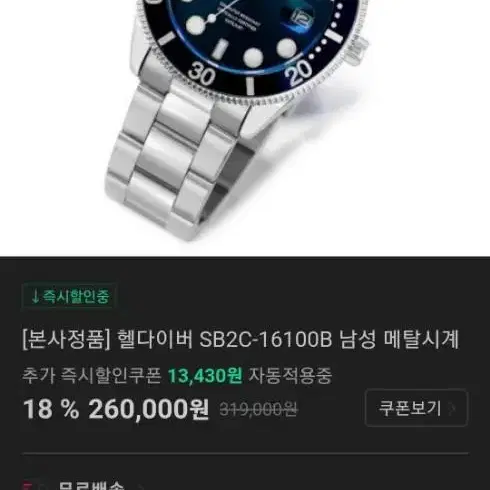Tap the 자동적용중 auto-applied label
Viewport: 490px width, 490px height.
coord(290,376)
